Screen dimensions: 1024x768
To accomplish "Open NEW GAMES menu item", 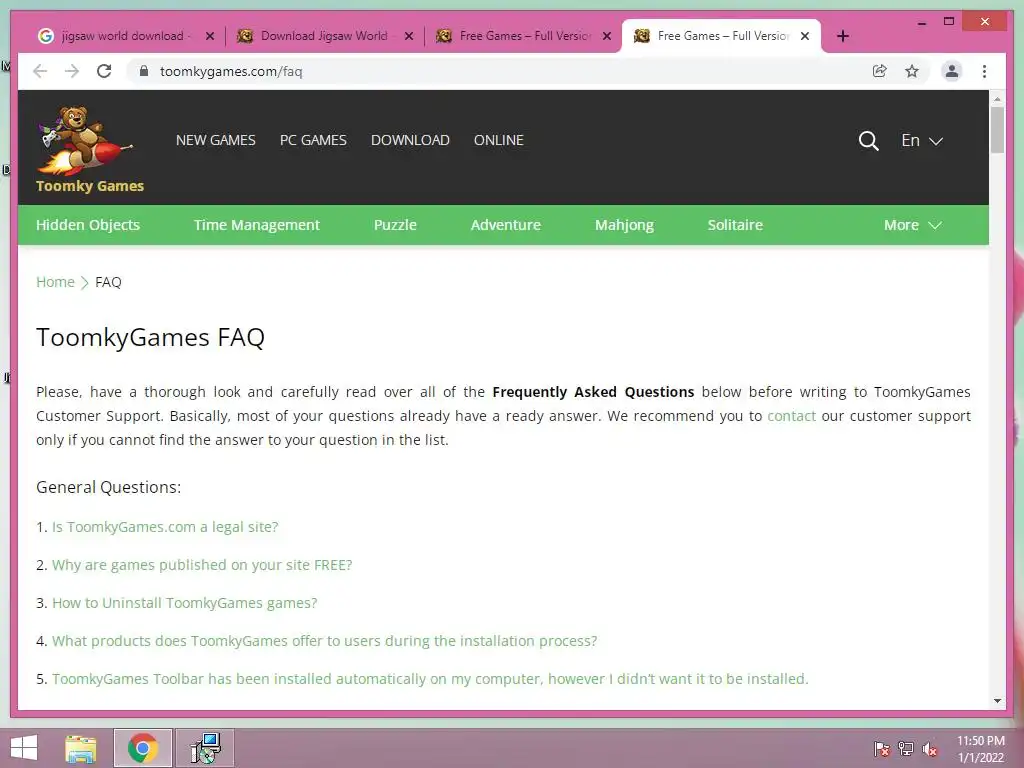I will (x=216, y=140).
